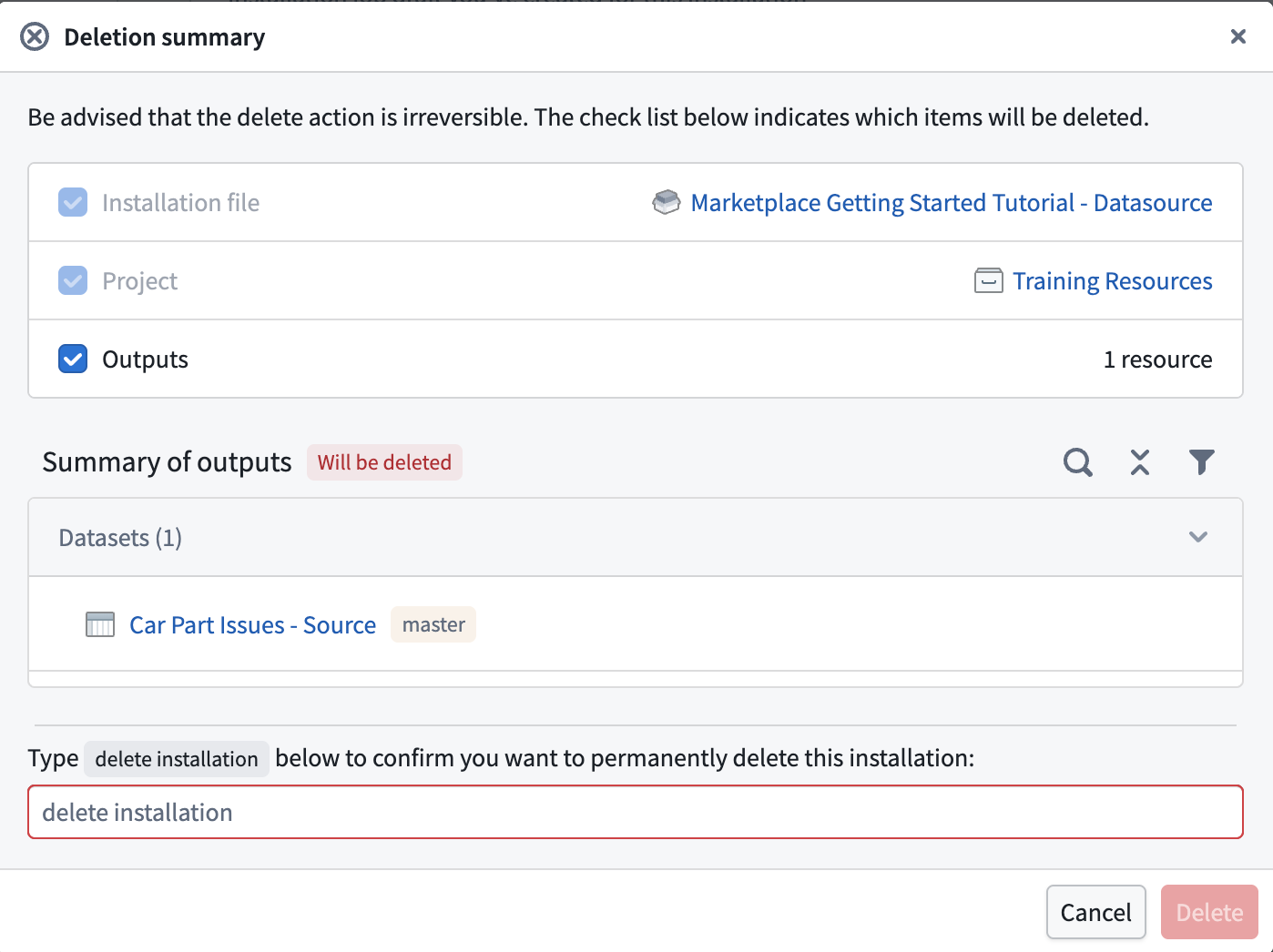Click the 1 resource count text

point(1157,359)
